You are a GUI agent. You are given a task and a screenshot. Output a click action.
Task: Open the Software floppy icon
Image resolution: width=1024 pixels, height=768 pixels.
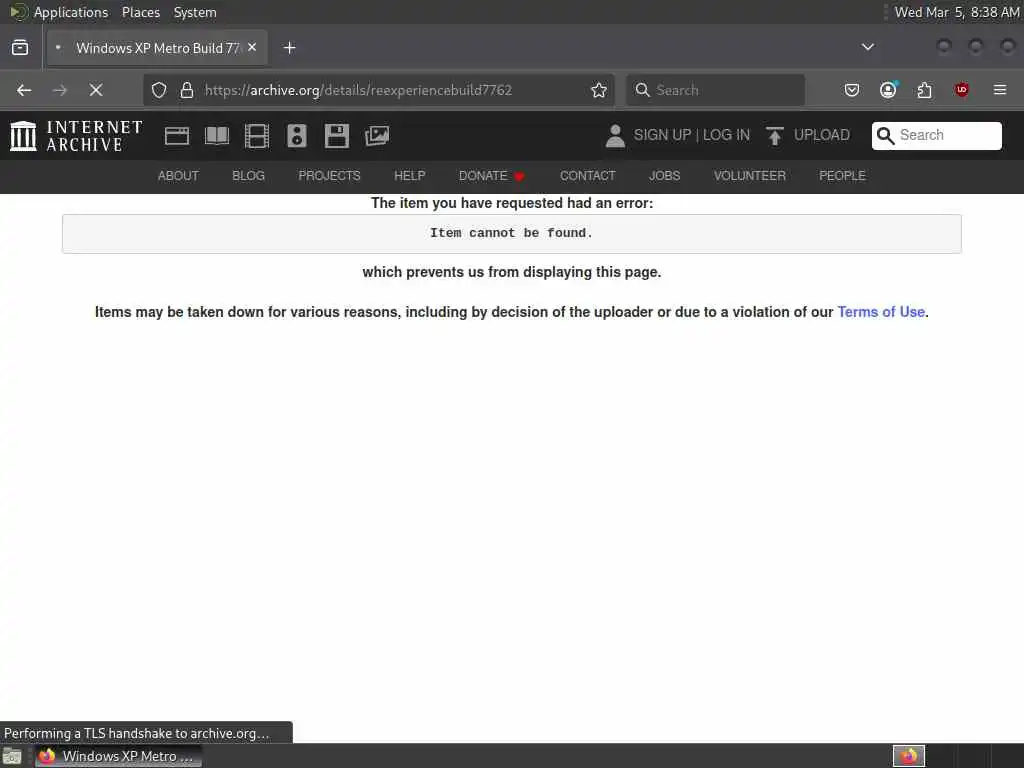click(337, 136)
